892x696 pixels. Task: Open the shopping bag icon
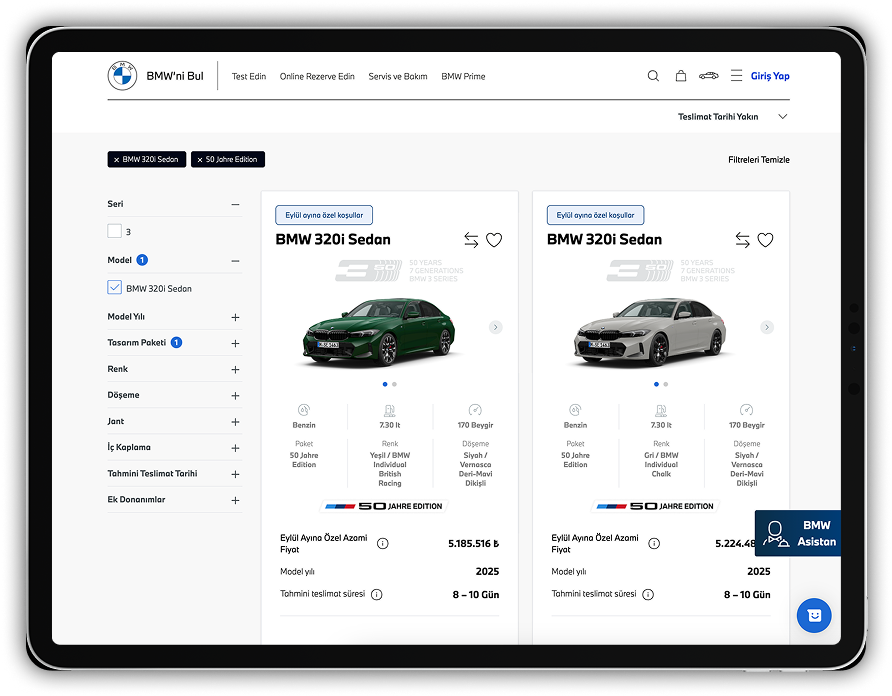coord(681,76)
